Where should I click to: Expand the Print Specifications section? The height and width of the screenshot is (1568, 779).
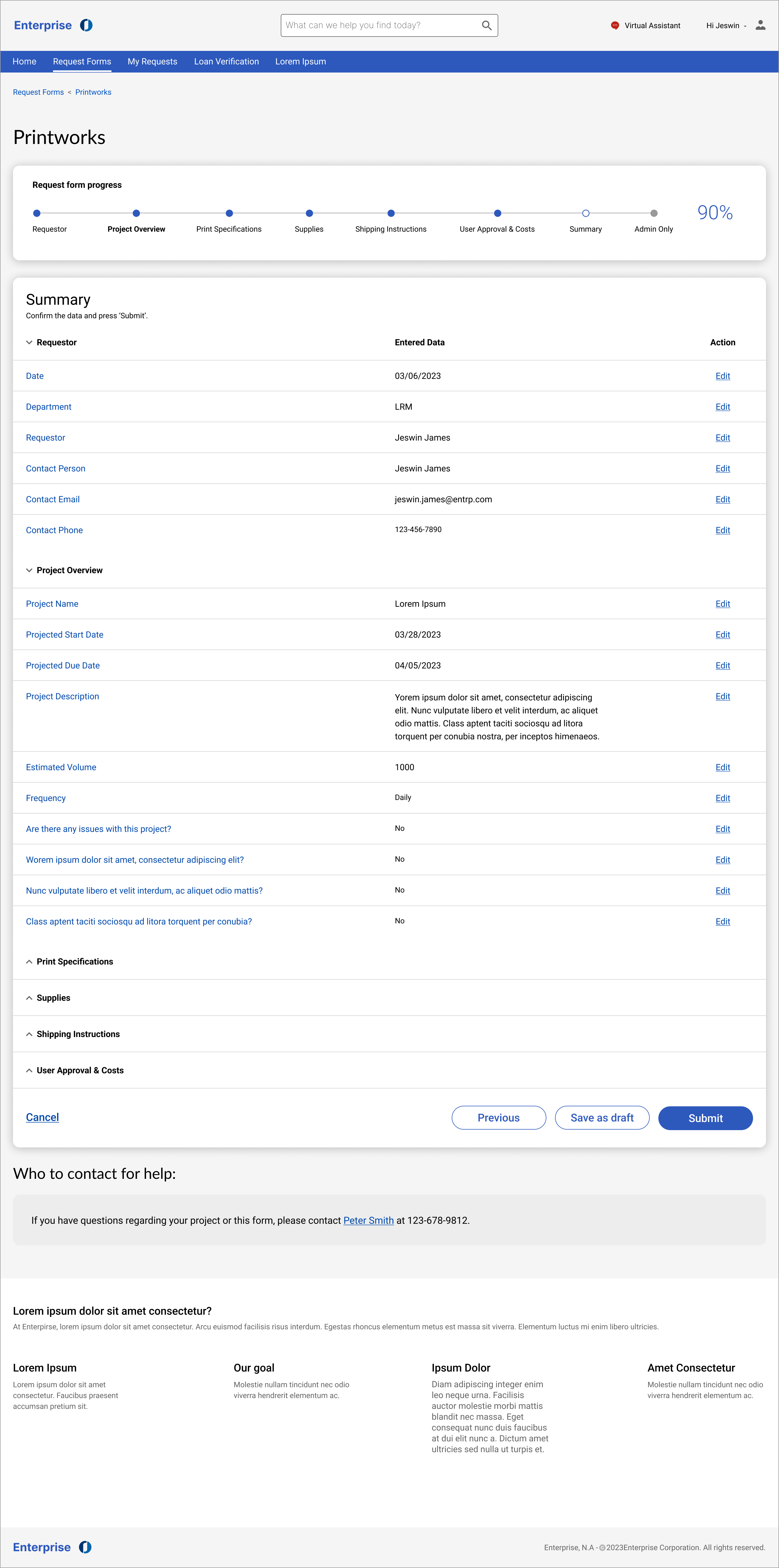click(29, 962)
